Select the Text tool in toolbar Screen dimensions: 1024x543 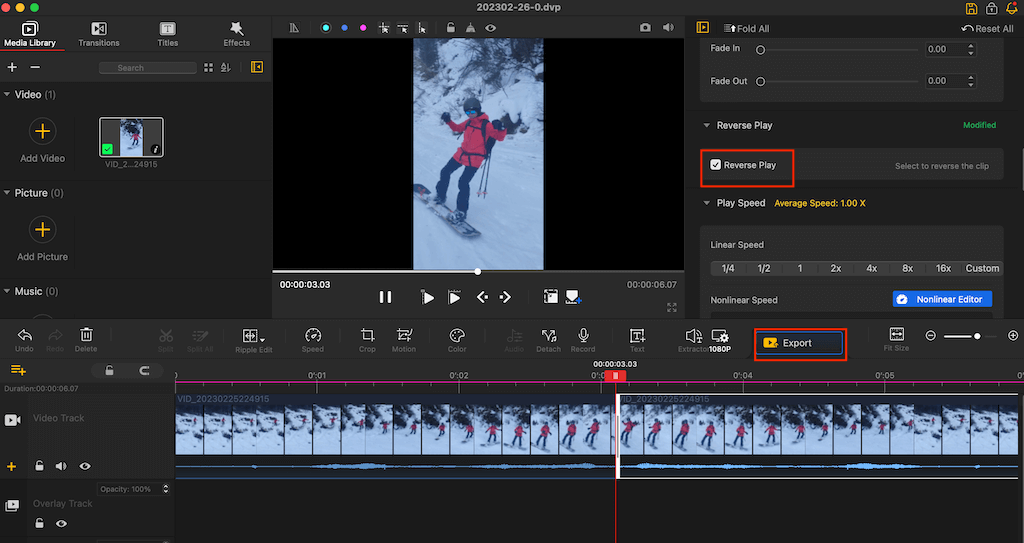(637, 336)
